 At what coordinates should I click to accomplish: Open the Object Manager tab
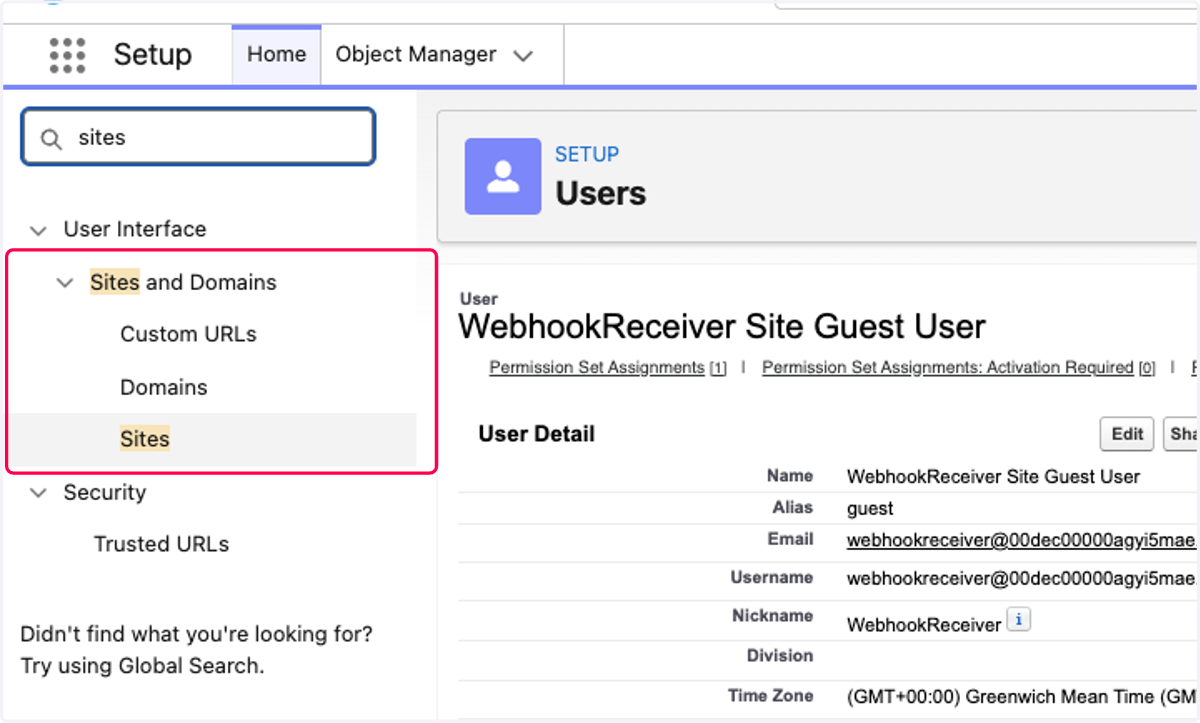[415, 55]
